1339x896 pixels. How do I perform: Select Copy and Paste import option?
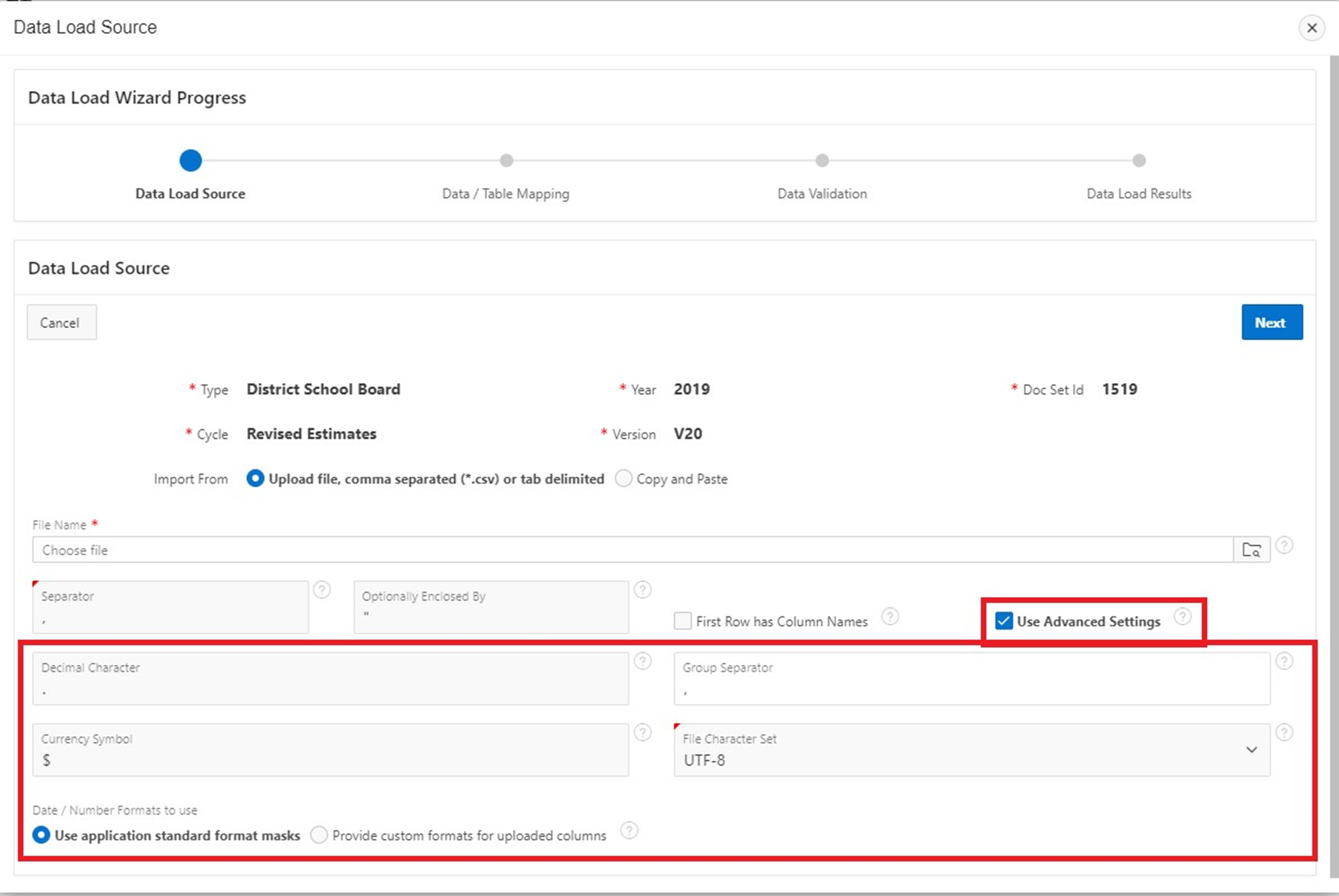[x=624, y=479]
